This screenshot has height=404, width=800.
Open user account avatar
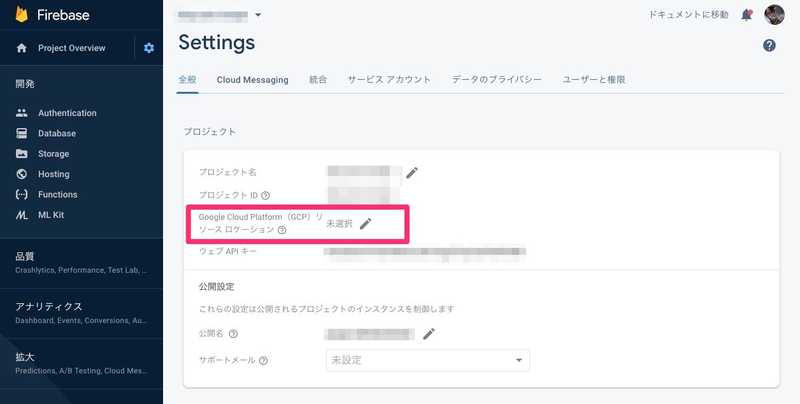(774, 14)
